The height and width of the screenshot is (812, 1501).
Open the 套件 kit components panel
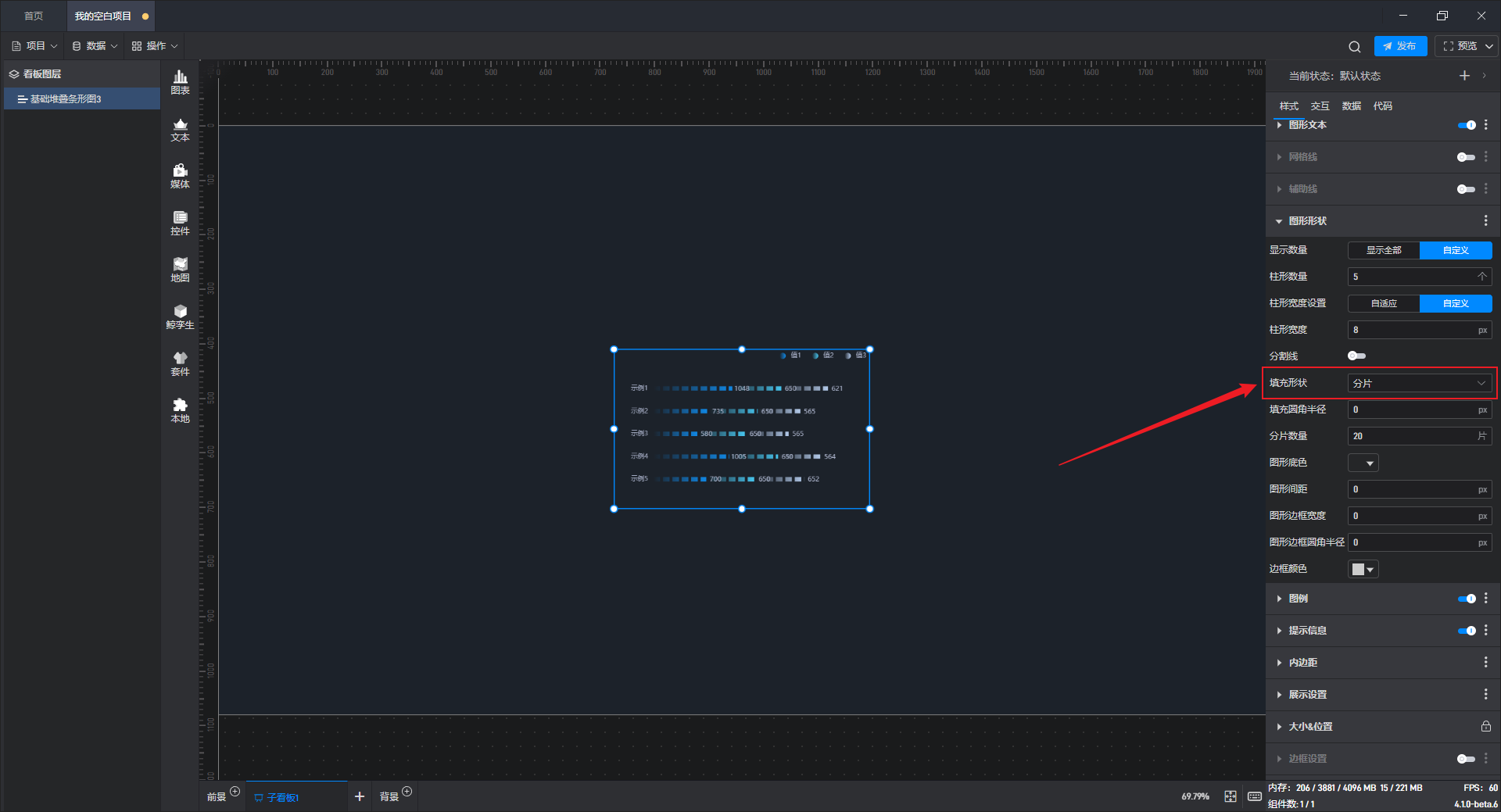coord(180,364)
